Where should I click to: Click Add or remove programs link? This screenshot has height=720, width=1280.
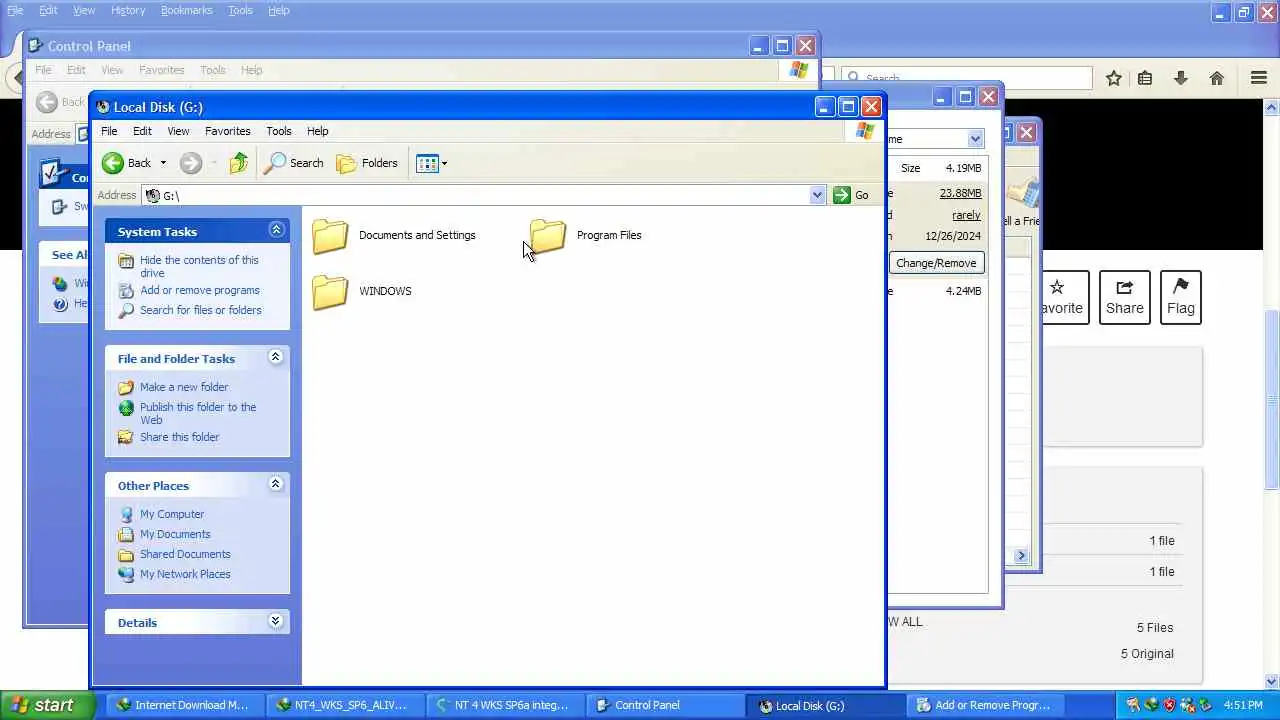click(x=199, y=290)
